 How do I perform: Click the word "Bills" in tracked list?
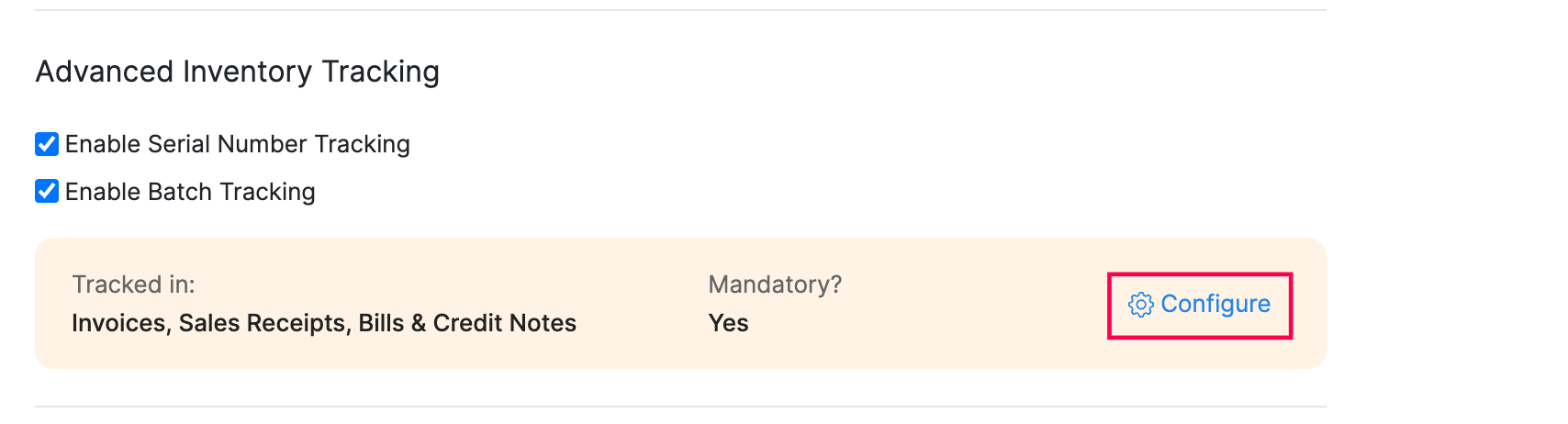click(x=381, y=323)
